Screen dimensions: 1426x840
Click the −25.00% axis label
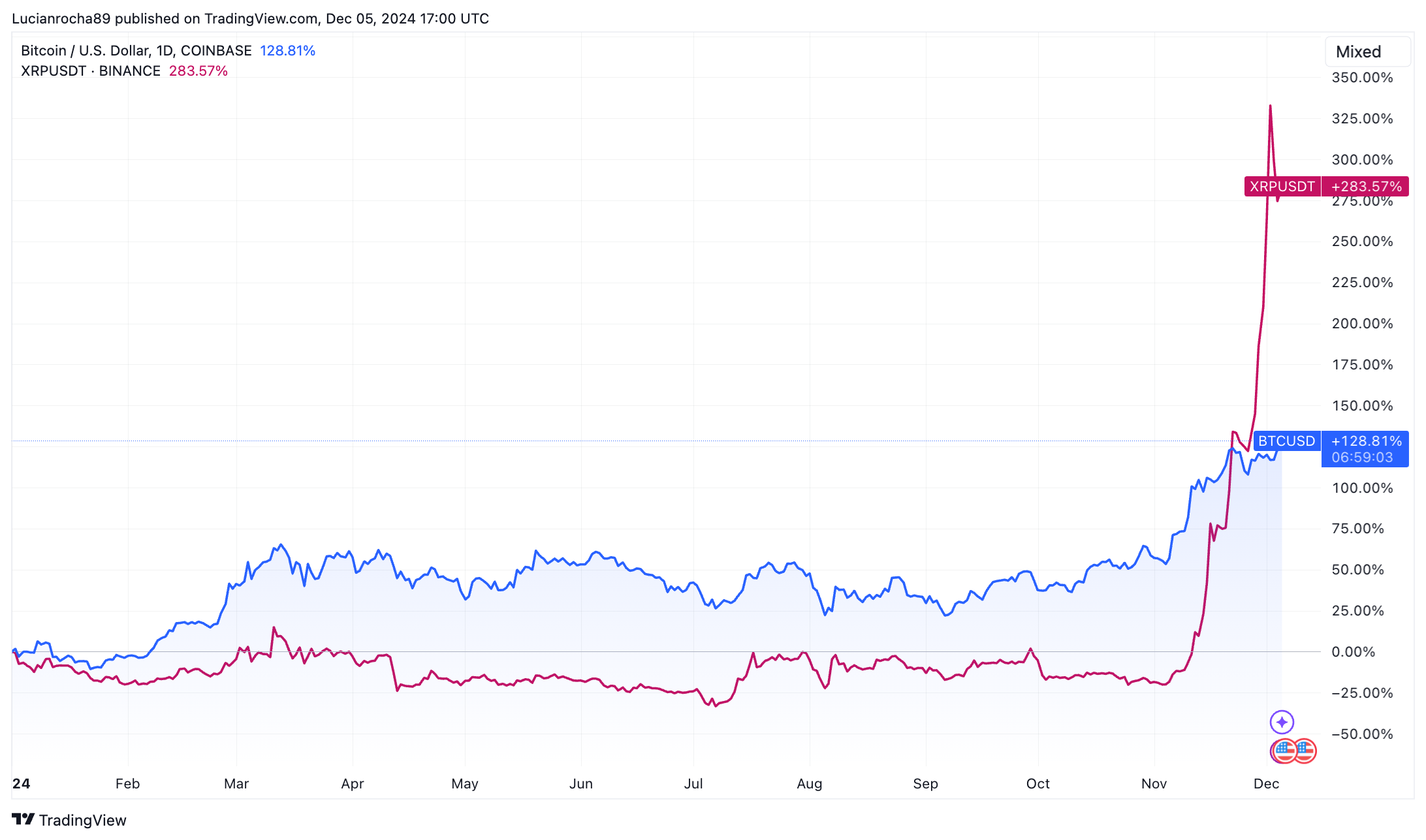(1362, 693)
